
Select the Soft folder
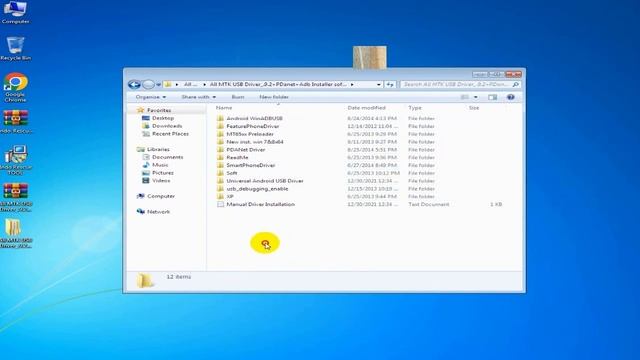coord(232,173)
